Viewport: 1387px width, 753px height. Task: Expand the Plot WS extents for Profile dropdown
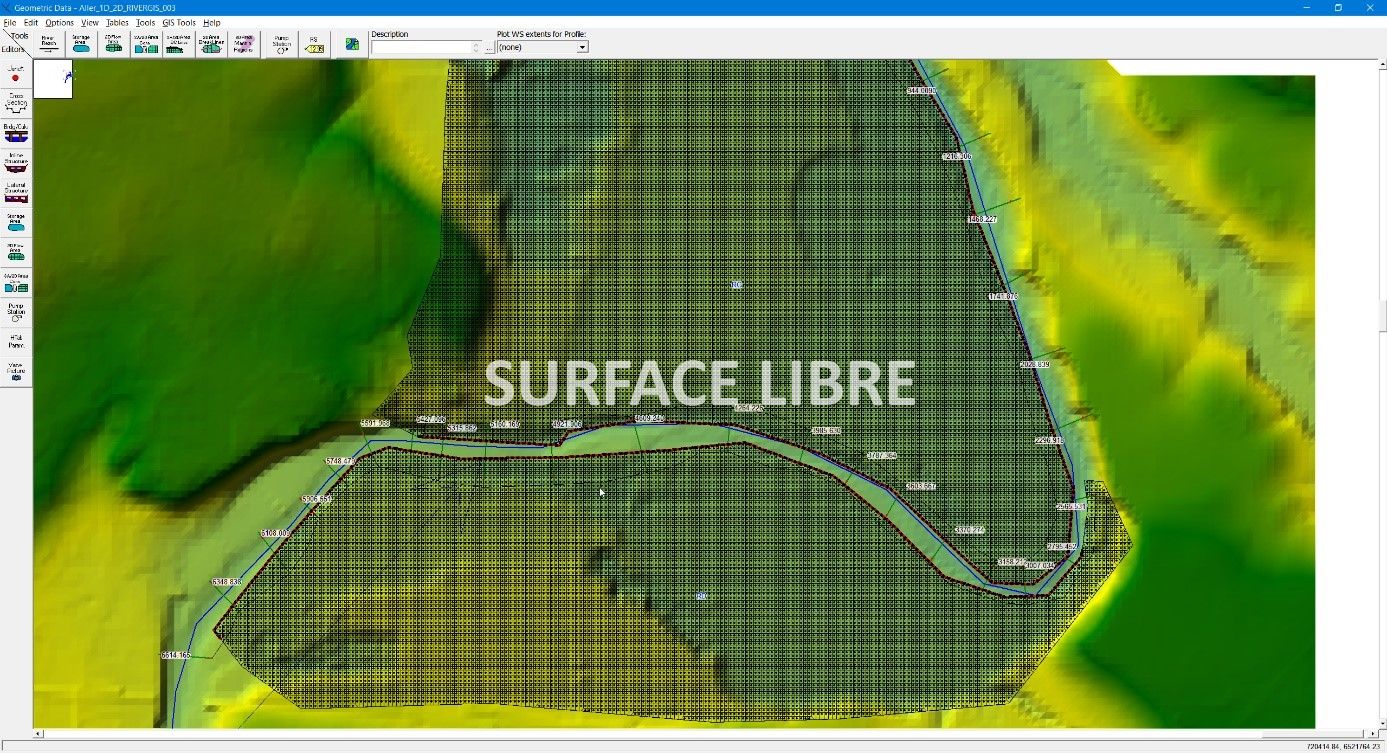point(582,47)
